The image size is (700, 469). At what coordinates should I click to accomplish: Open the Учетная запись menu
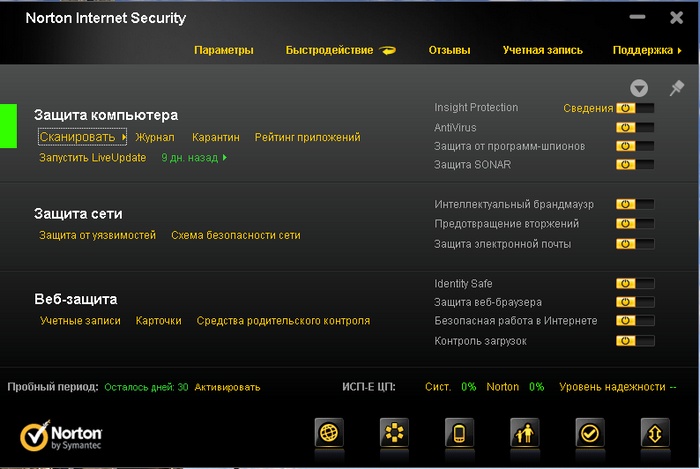point(543,50)
